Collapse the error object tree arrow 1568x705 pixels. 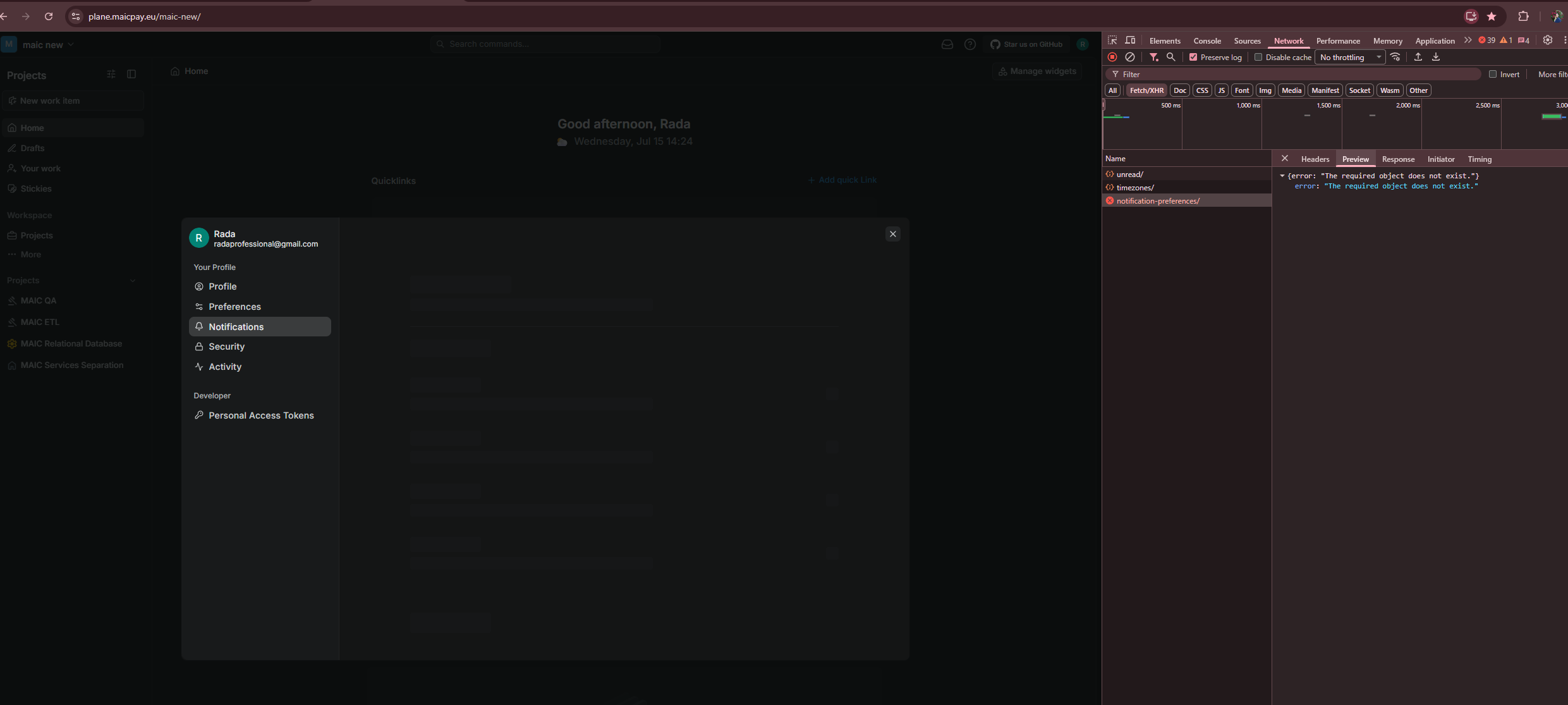pos(1282,176)
